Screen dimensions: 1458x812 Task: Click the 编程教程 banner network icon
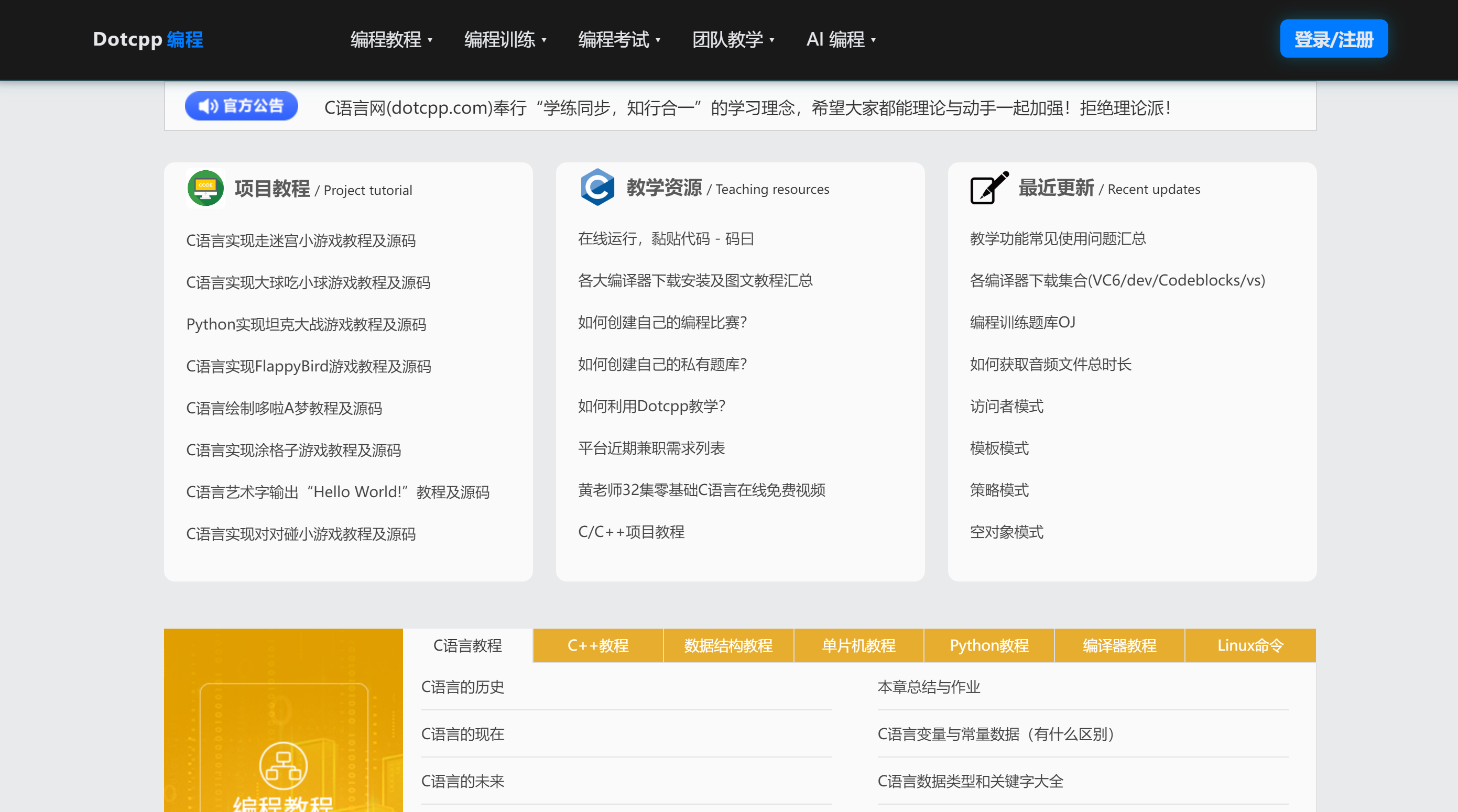tap(283, 766)
